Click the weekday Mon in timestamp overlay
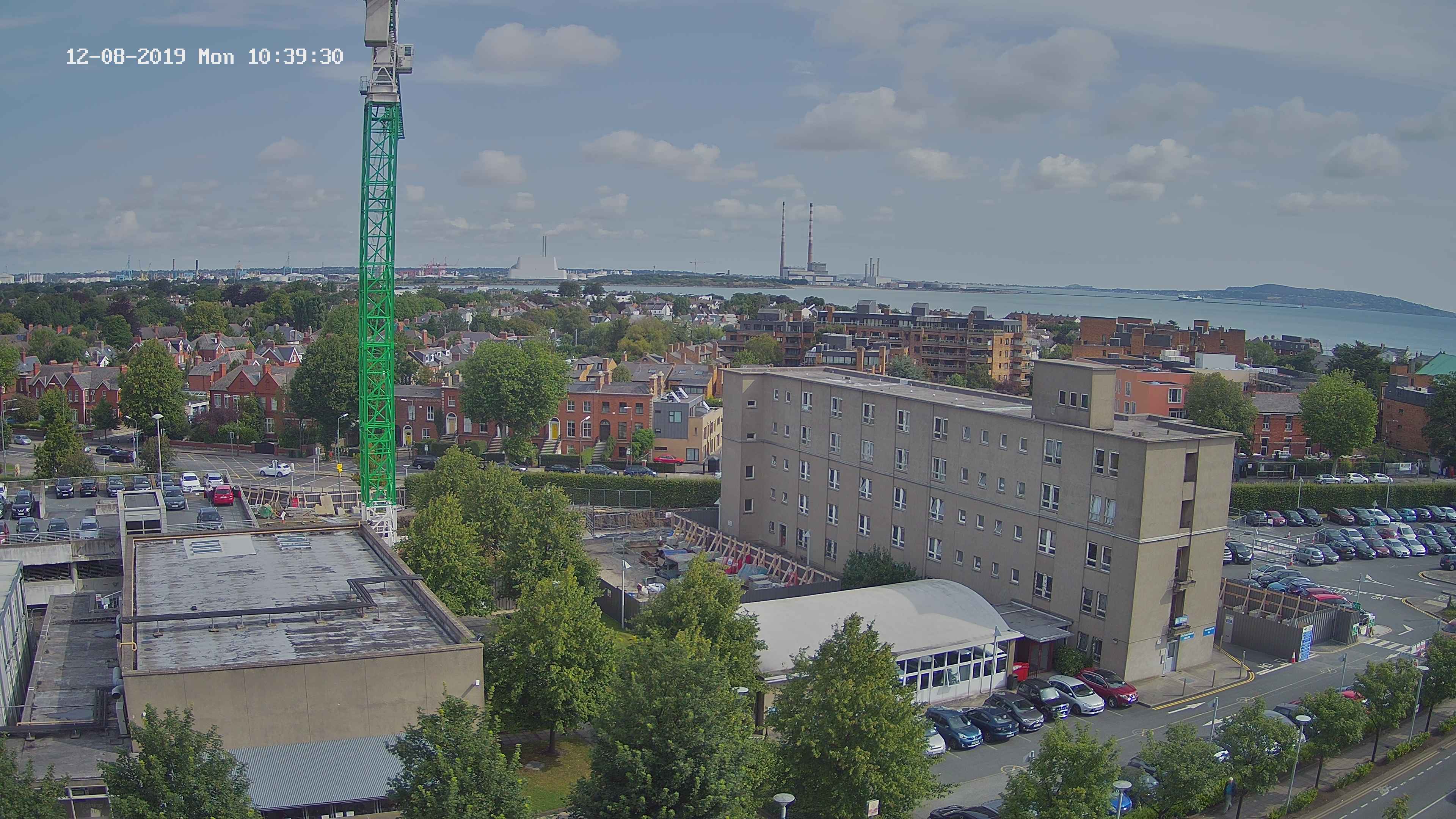Viewport: 1456px width, 819px height. coord(216,56)
